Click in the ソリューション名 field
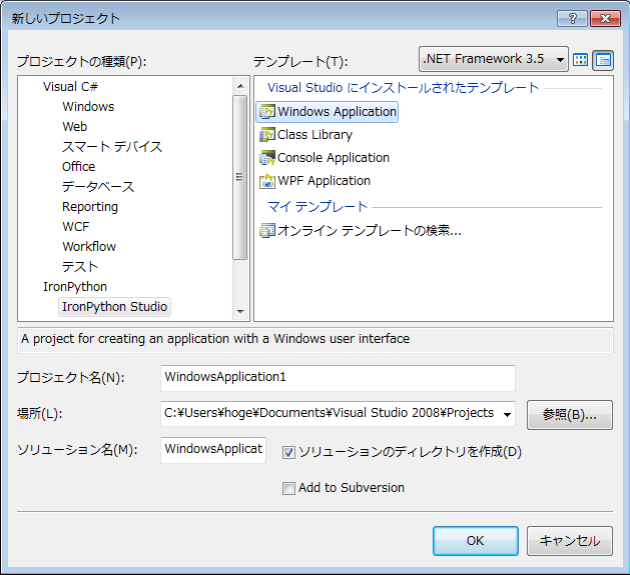This screenshot has width=630, height=575. point(213,450)
